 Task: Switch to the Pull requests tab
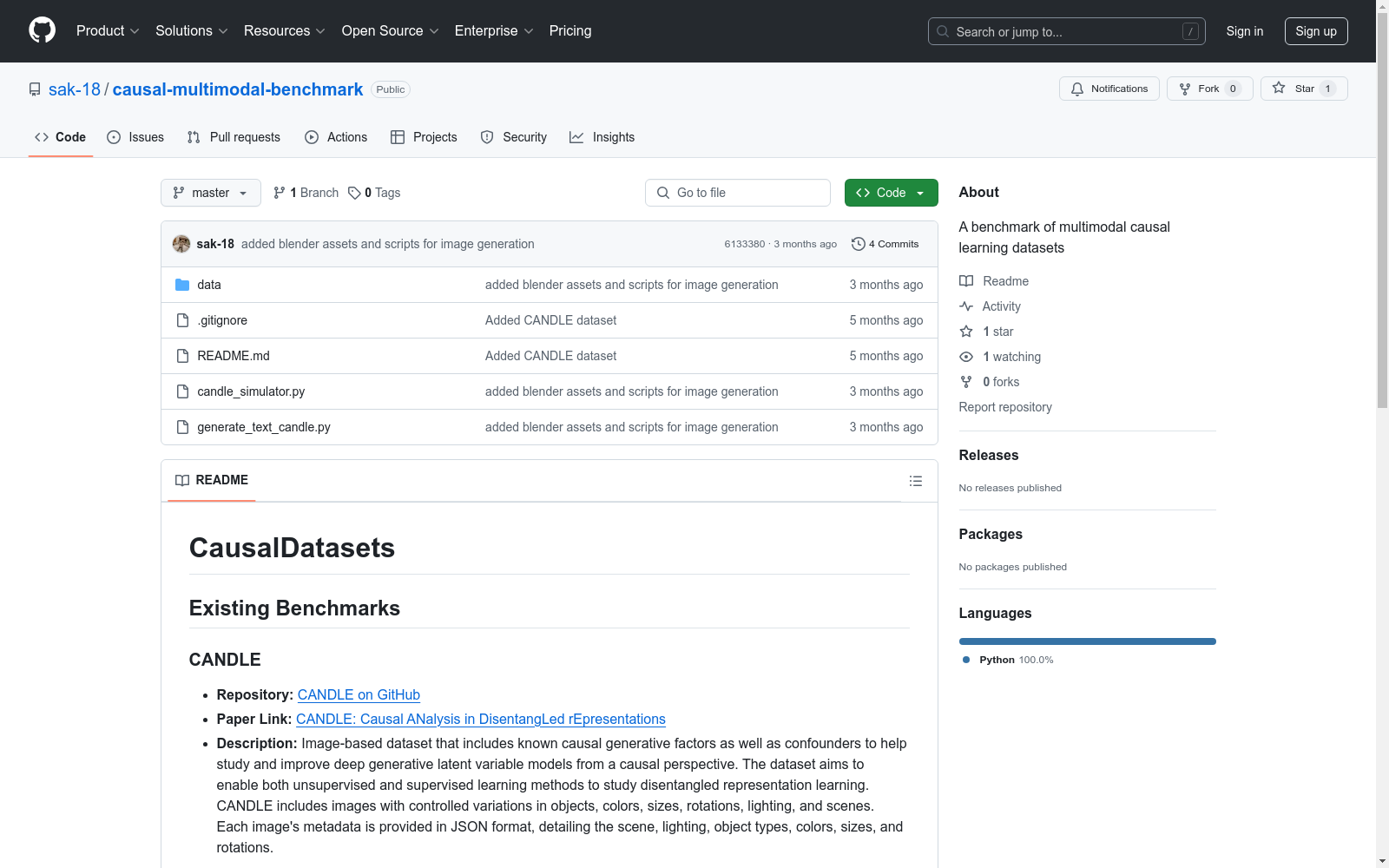(x=234, y=137)
